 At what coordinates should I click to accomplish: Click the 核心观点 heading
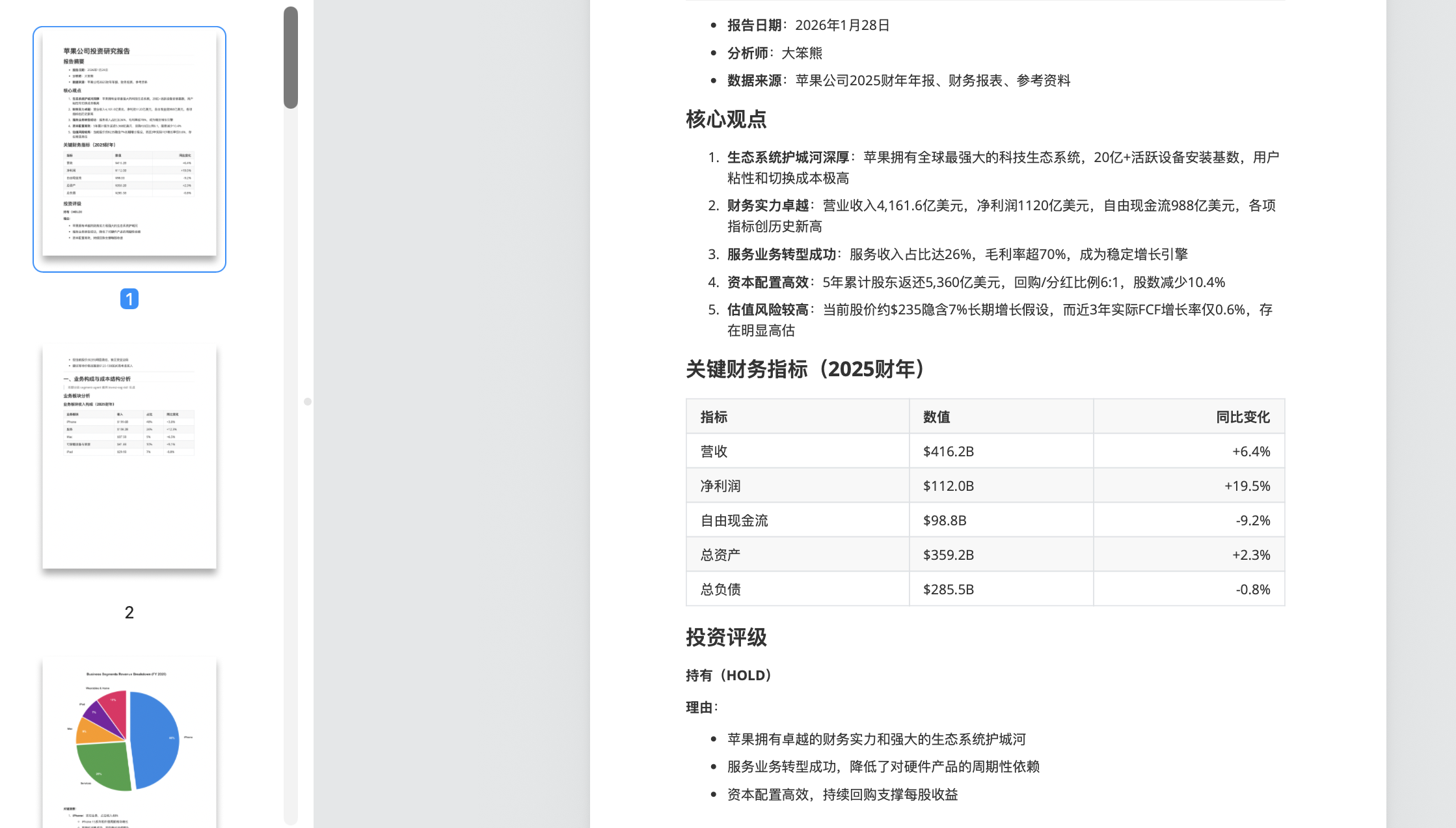pos(726,119)
